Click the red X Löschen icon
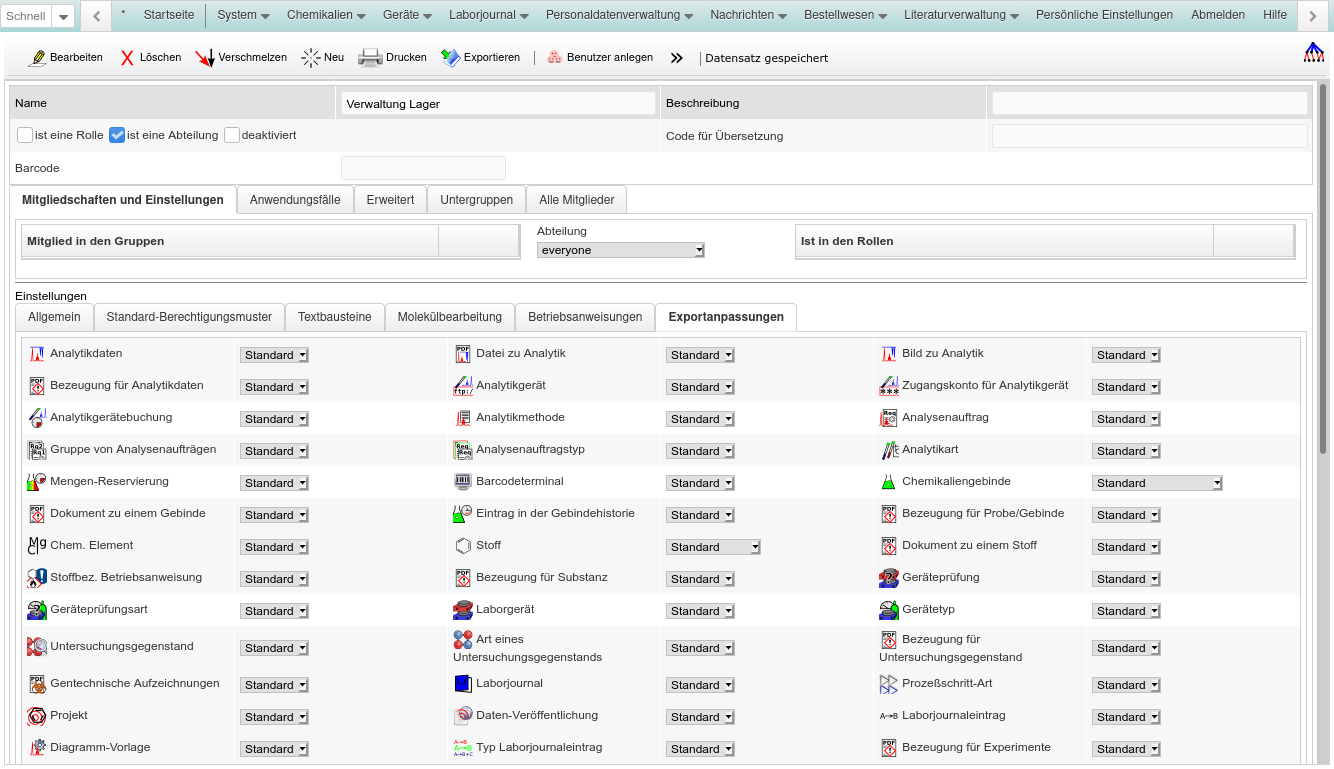This screenshot has height=769, width=1334. pos(127,58)
